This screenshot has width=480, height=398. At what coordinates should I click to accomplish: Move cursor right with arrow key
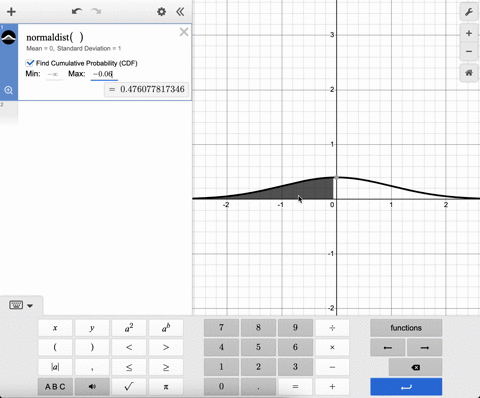(425, 347)
